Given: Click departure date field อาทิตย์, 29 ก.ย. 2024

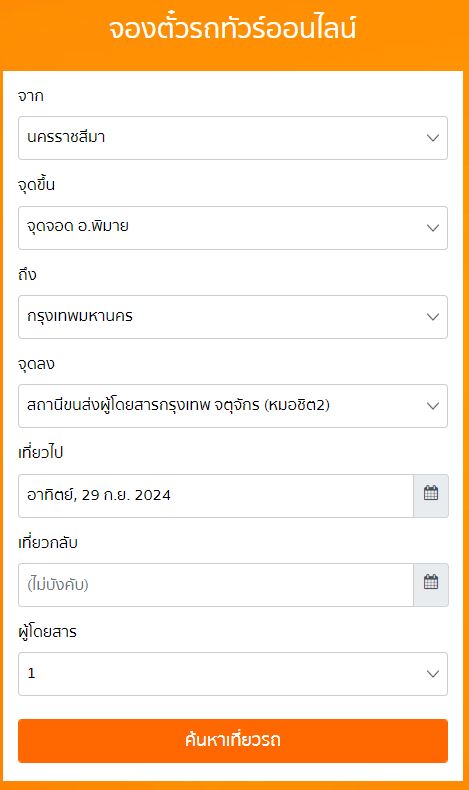Looking at the screenshot, I should 216,496.
